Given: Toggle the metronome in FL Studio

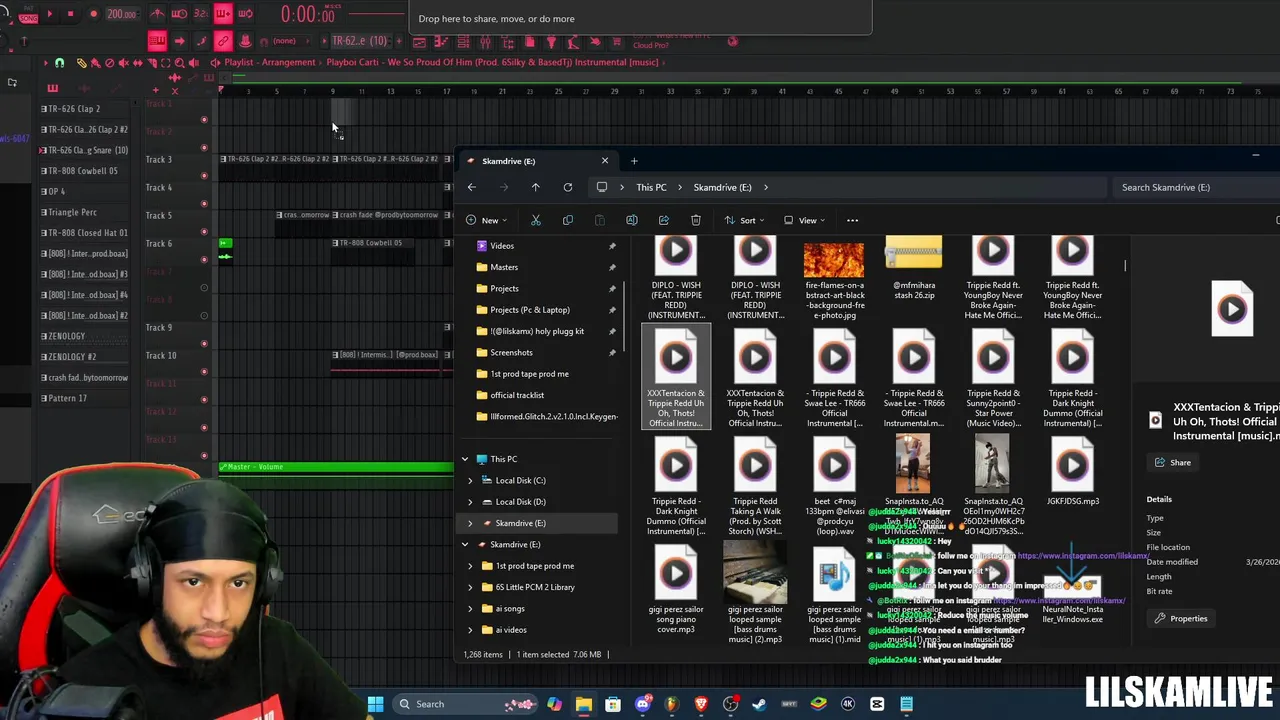Looking at the screenshot, I should (157, 14).
